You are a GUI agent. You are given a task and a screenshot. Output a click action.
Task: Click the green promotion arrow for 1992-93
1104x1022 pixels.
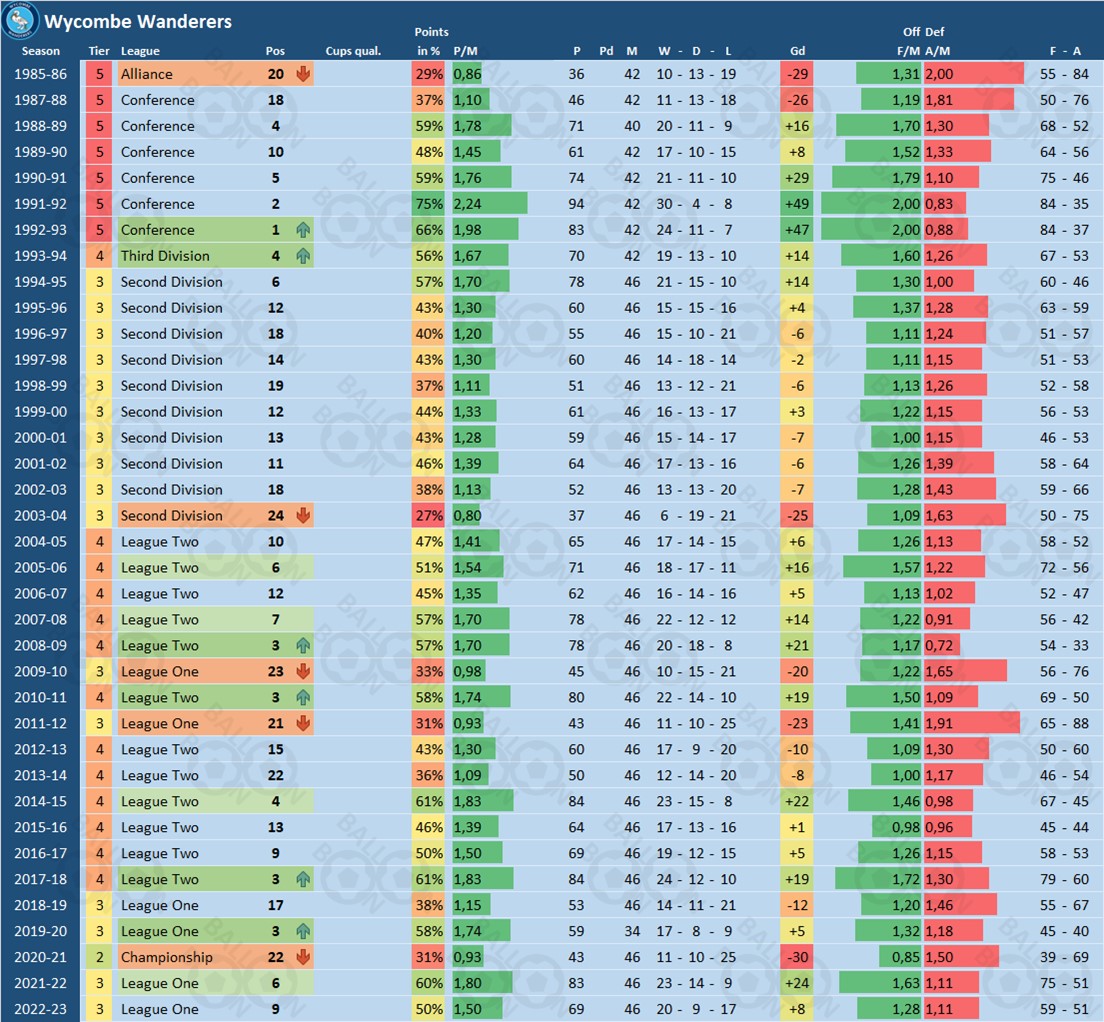[303, 230]
